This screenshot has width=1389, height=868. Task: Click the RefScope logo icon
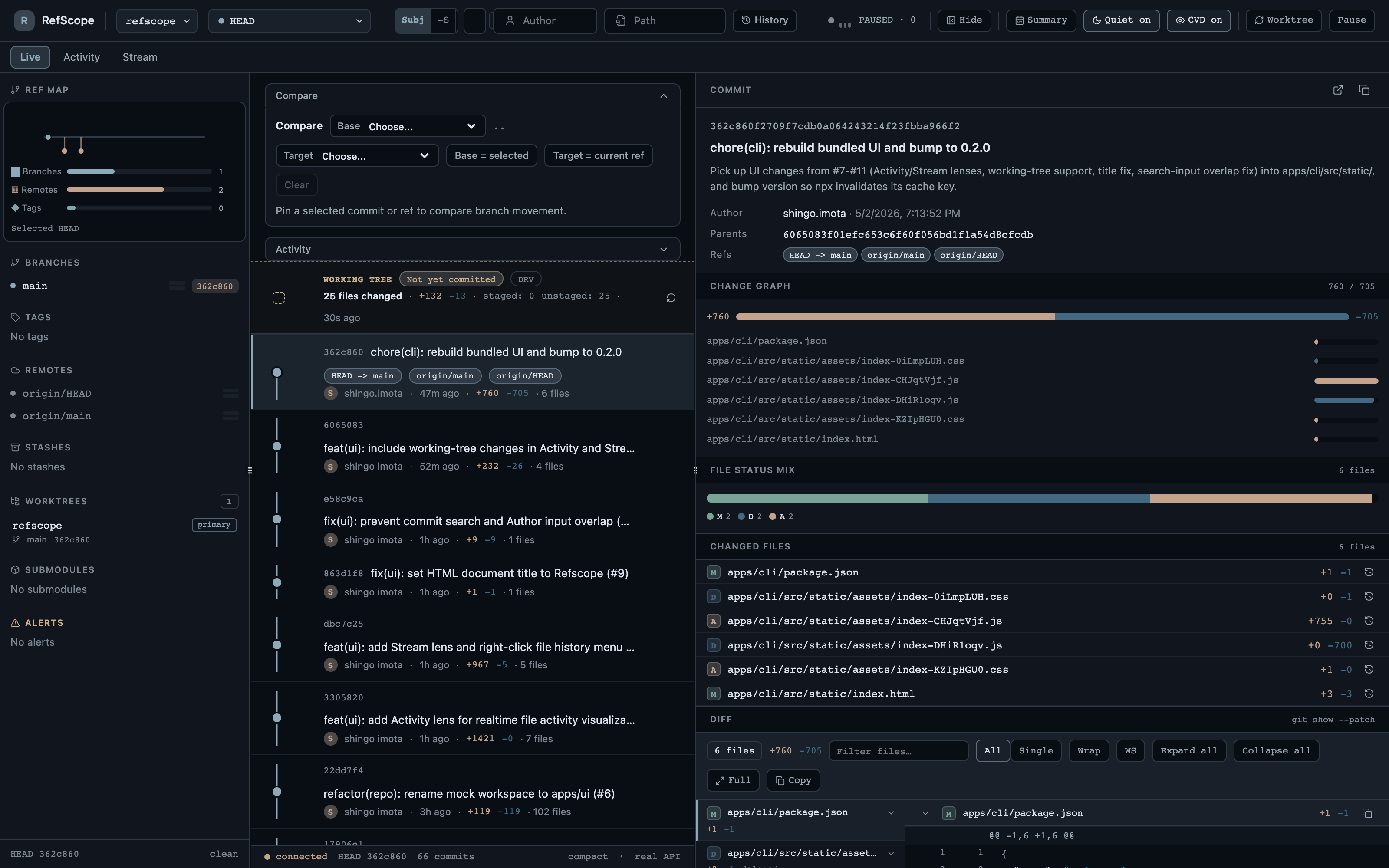(24, 21)
